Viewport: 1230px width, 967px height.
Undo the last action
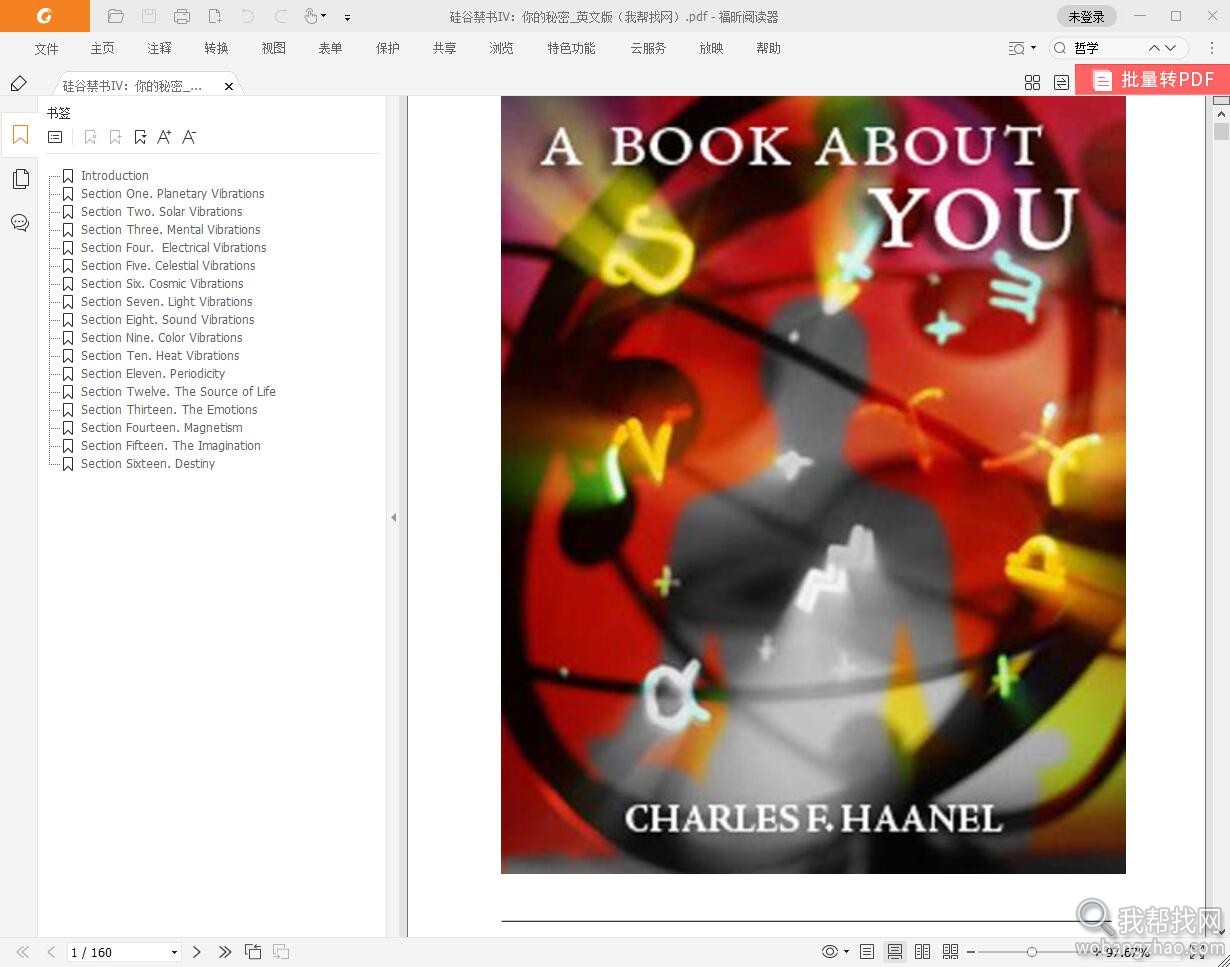click(248, 16)
